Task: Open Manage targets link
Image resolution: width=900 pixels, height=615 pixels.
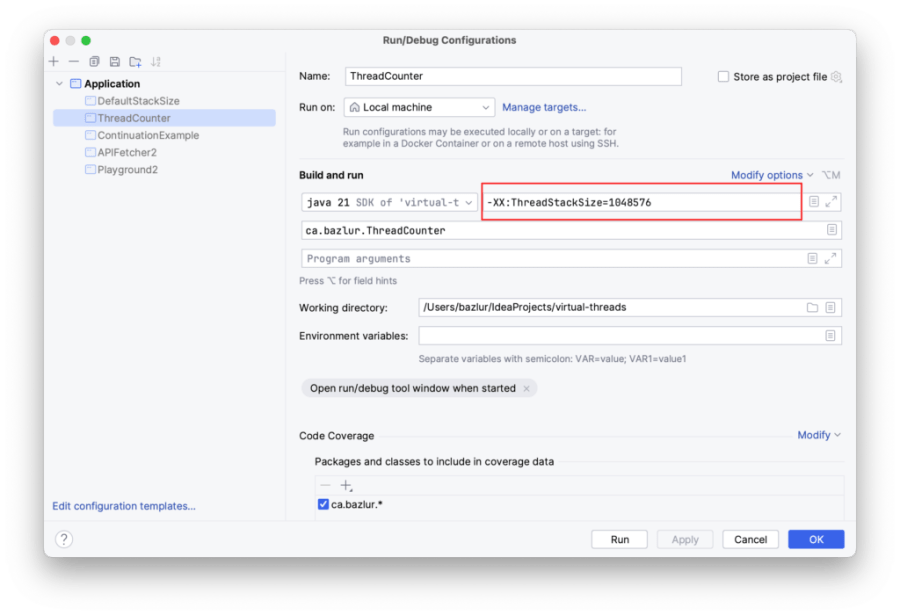Action: (544, 107)
